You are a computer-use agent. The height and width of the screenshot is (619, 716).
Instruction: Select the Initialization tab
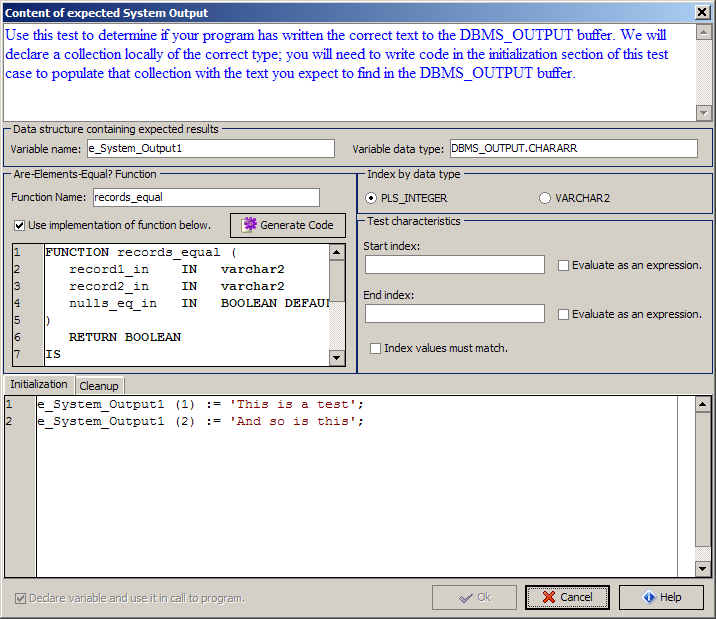click(39, 384)
